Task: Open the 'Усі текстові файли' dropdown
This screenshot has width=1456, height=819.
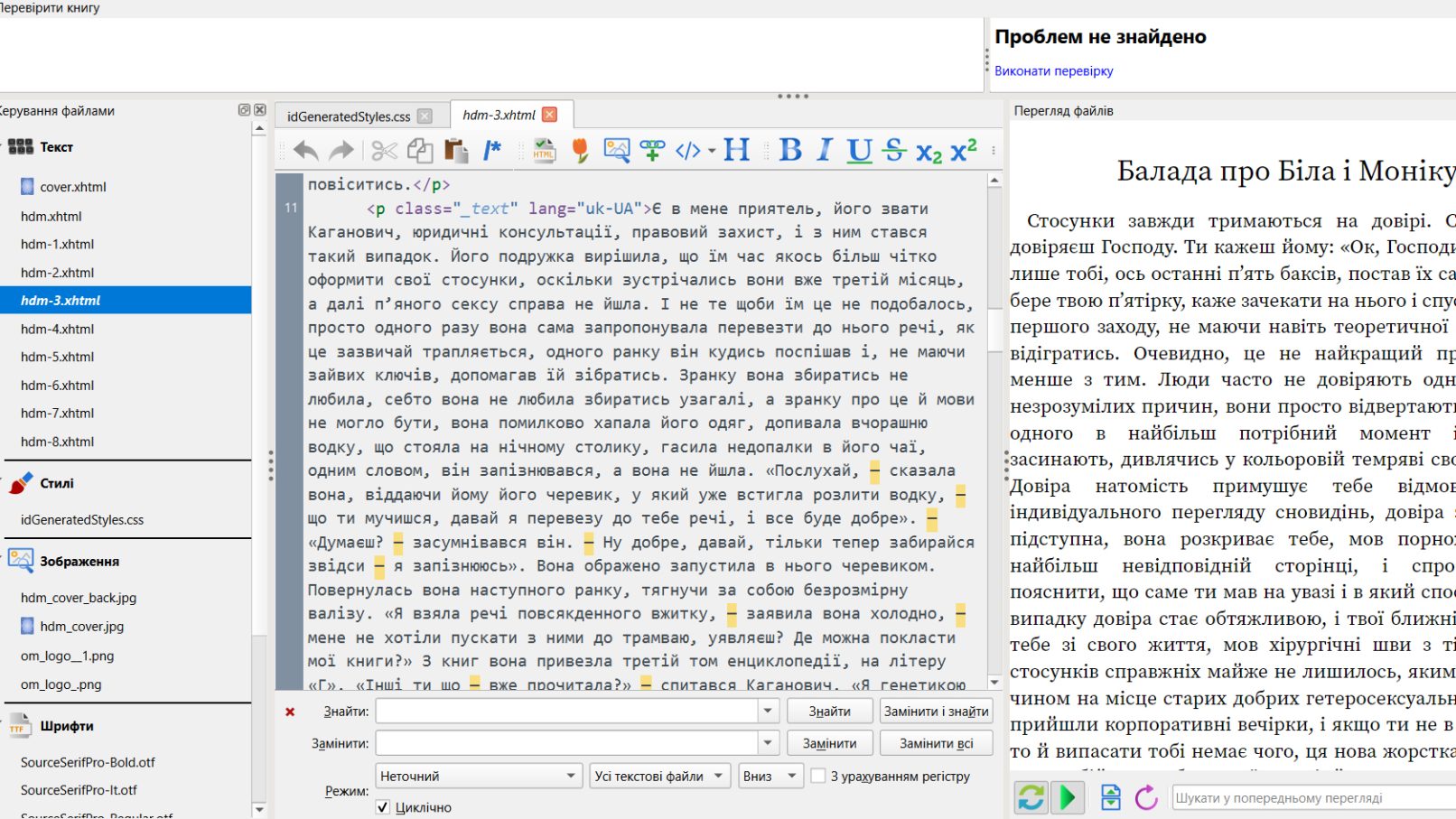Action: pyautogui.click(x=659, y=776)
